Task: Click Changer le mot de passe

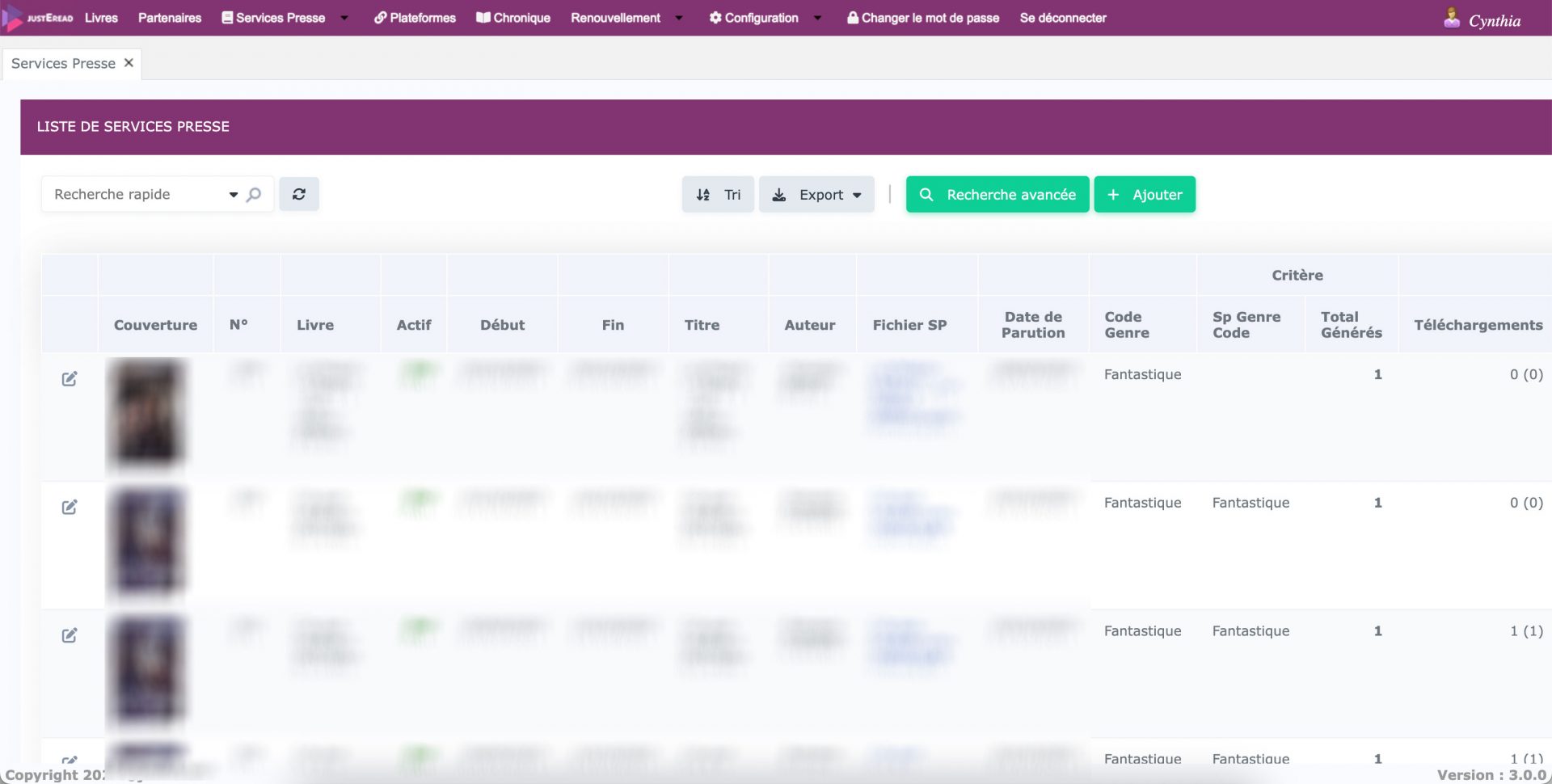Action: click(923, 18)
